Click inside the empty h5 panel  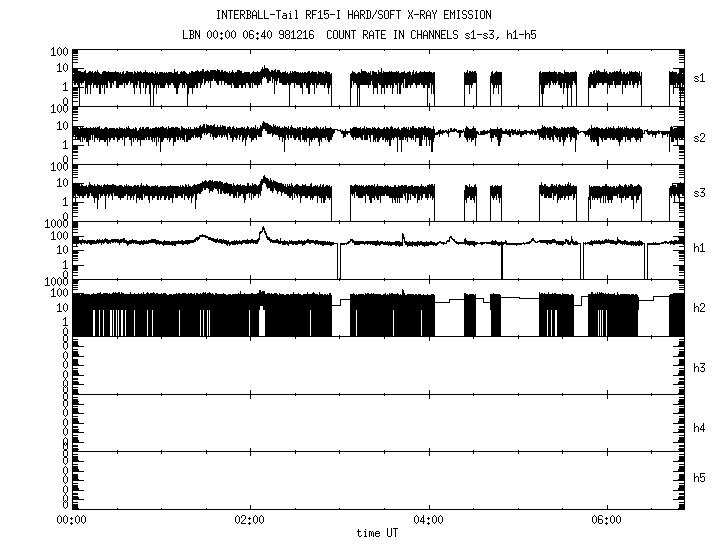380,481
